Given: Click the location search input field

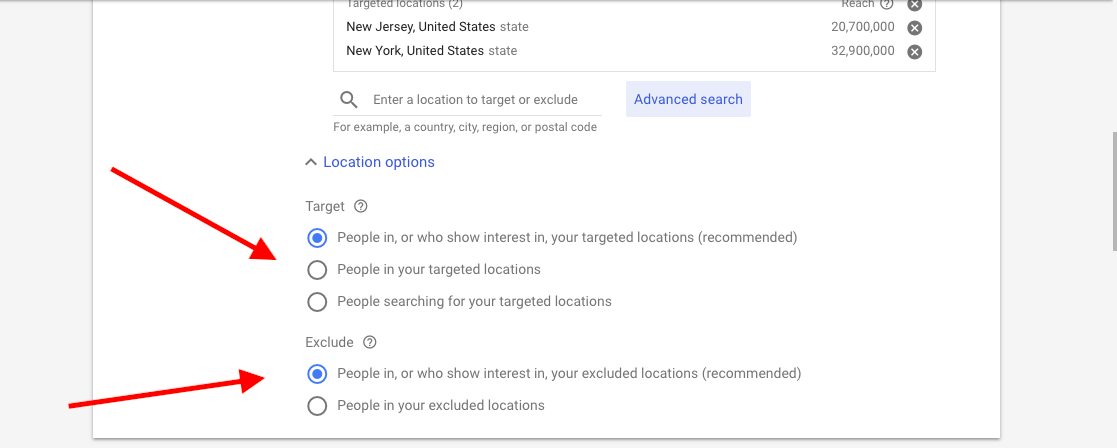Looking at the screenshot, I should (x=486, y=100).
